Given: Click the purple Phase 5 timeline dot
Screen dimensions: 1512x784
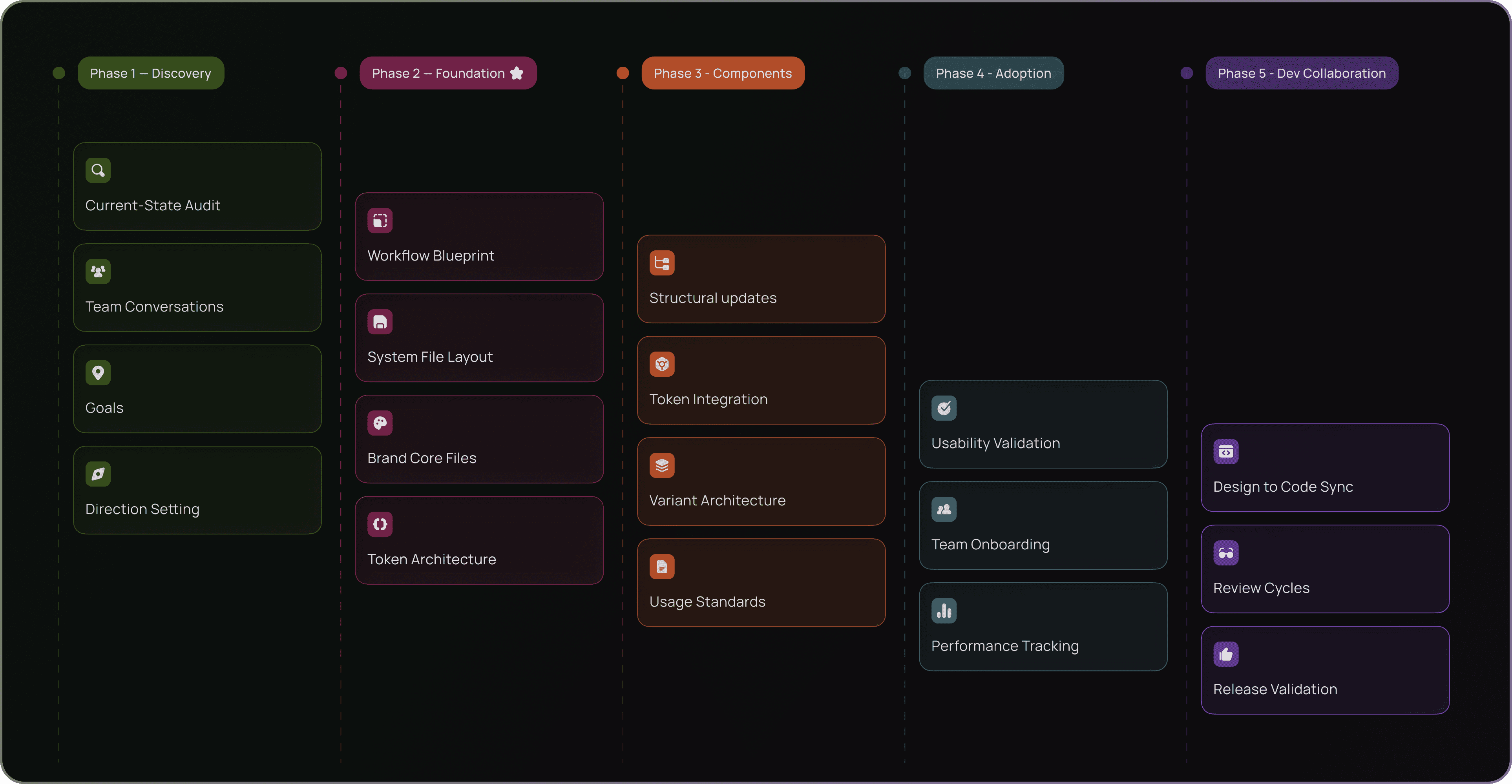Looking at the screenshot, I should point(1186,73).
